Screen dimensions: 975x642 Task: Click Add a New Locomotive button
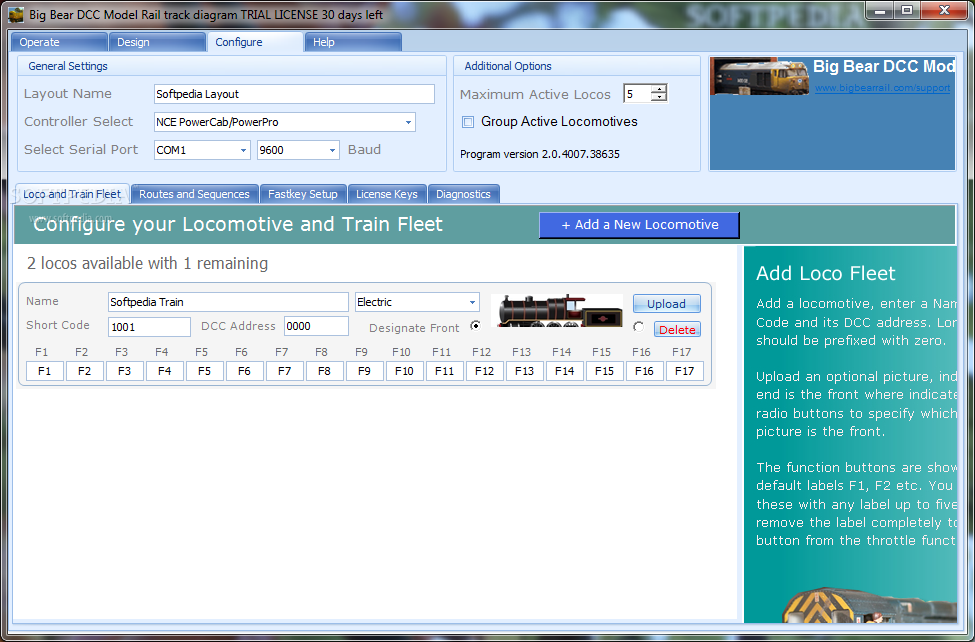point(639,225)
